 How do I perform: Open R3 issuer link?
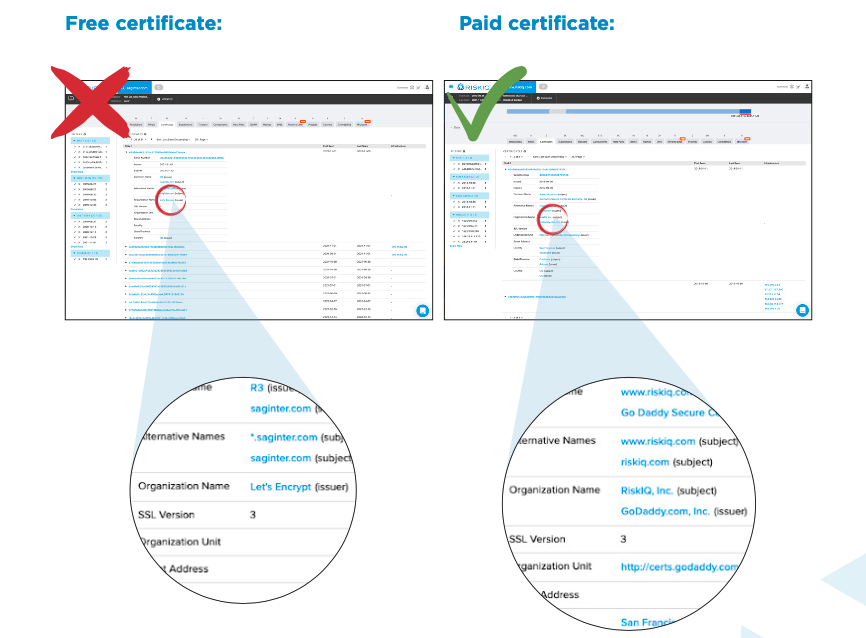coord(257,388)
